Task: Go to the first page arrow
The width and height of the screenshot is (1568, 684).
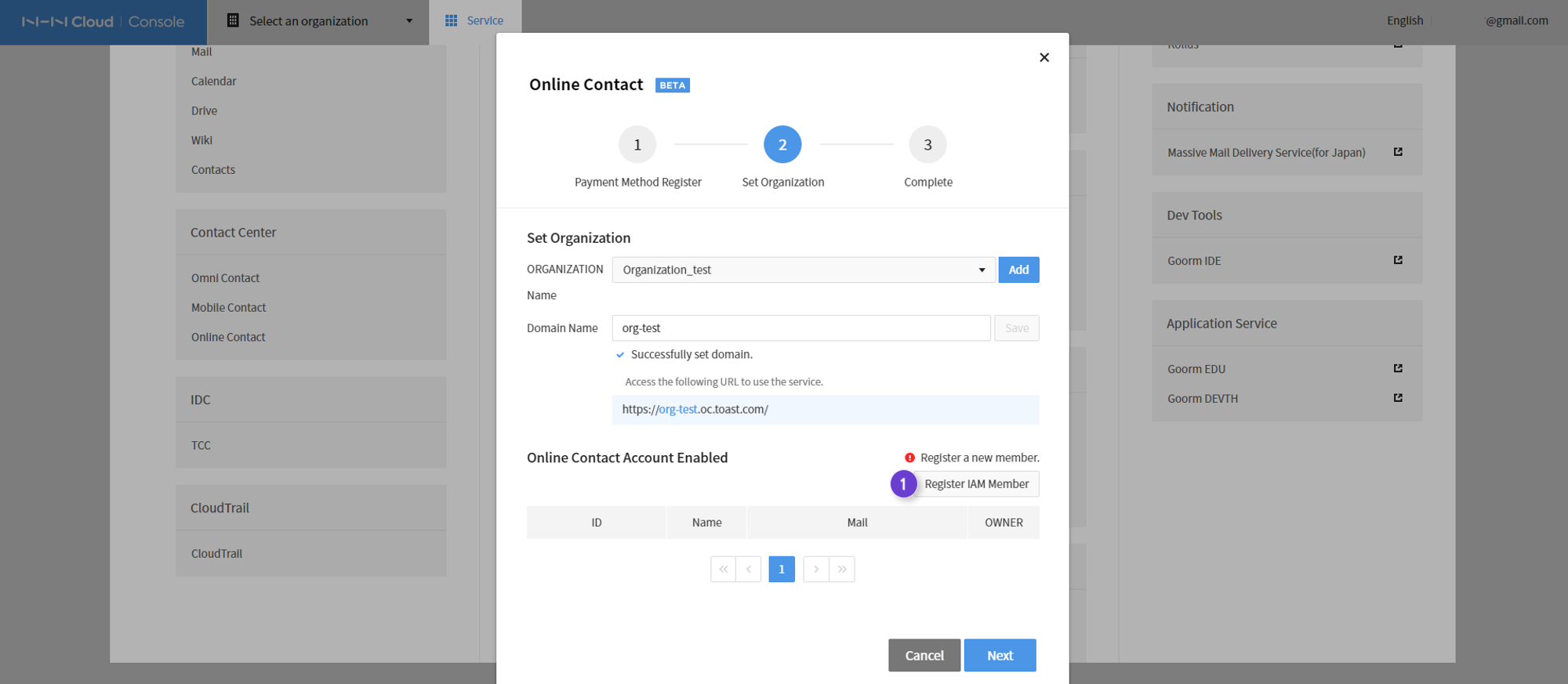Action: coord(723,569)
